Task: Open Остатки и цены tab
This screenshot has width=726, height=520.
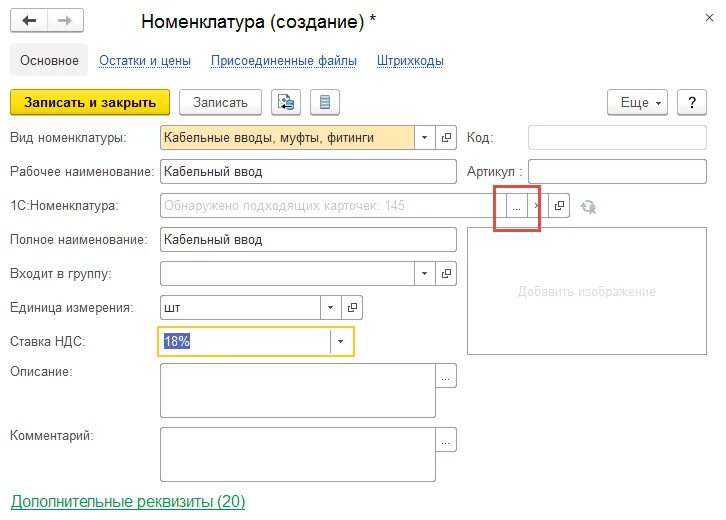Action: (145, 61)
